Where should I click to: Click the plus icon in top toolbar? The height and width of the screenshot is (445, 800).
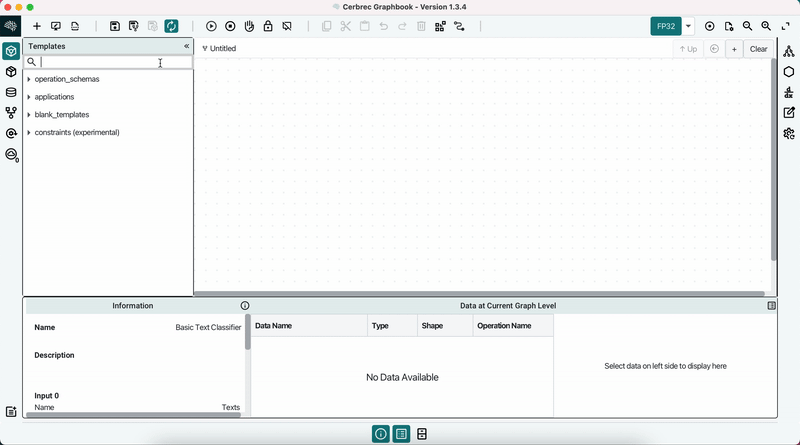(x=37, y=26)
